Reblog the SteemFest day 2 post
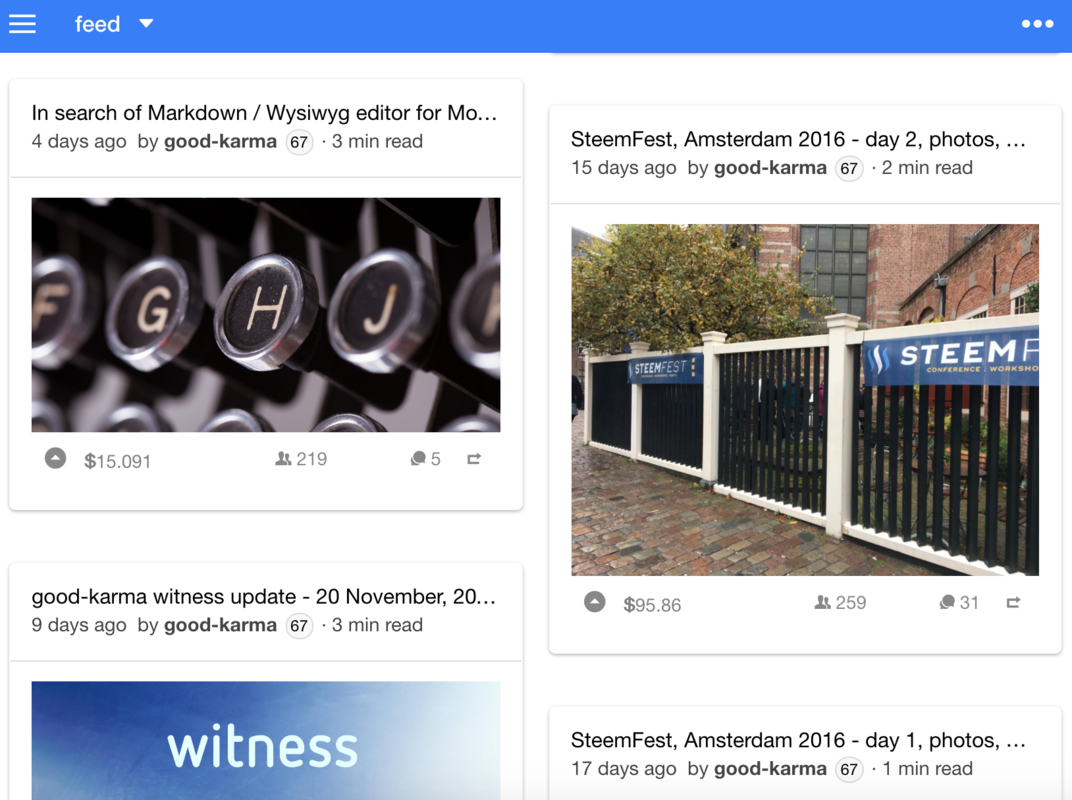1072x800 pixels. point(1013,602)
